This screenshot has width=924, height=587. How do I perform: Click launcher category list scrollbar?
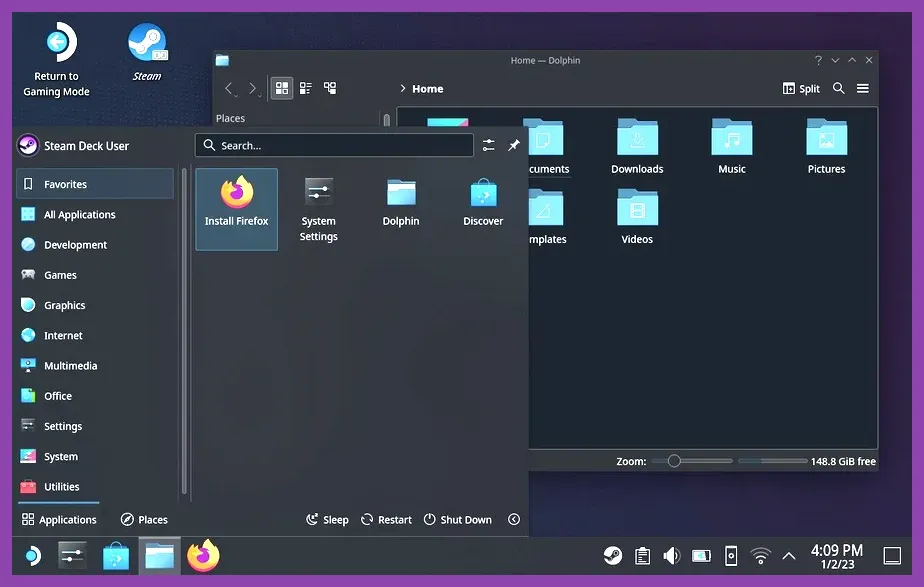(x=184, y=331)
